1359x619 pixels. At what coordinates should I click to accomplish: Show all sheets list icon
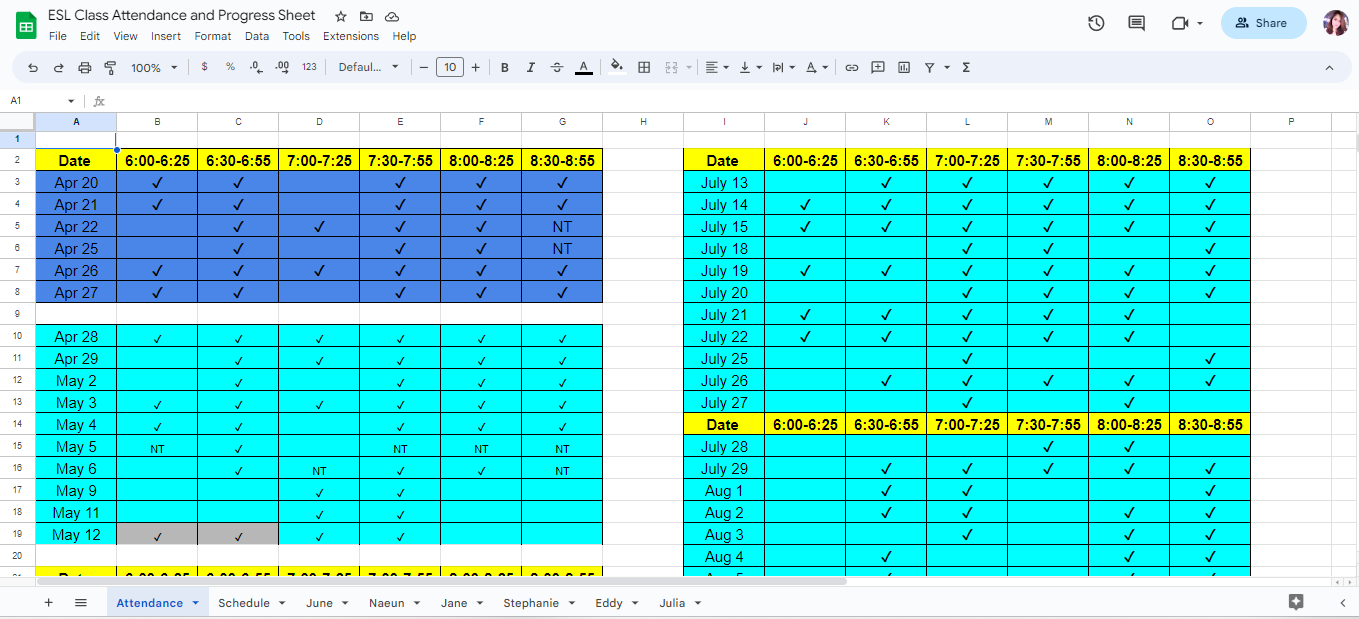[81, 603]
